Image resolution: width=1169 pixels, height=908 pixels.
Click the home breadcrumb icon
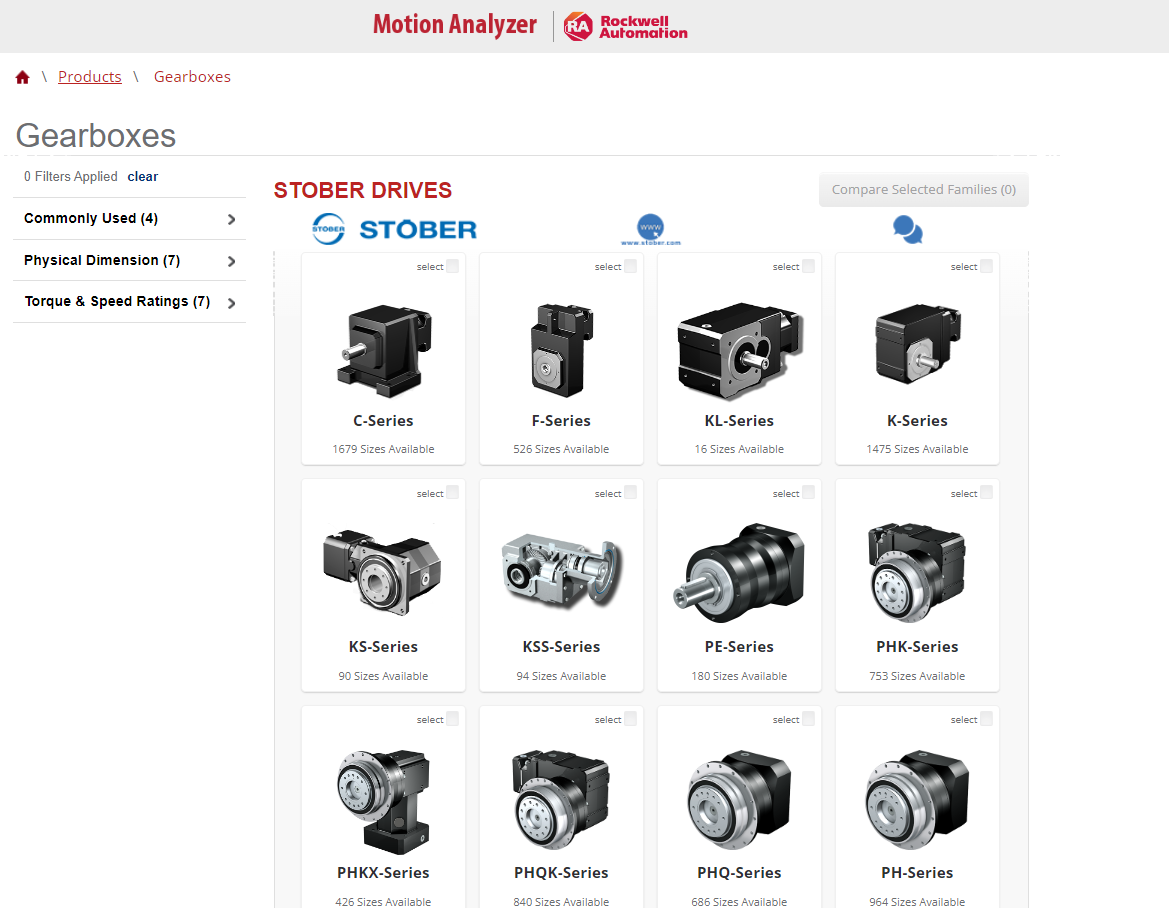[x=22, y=76]
